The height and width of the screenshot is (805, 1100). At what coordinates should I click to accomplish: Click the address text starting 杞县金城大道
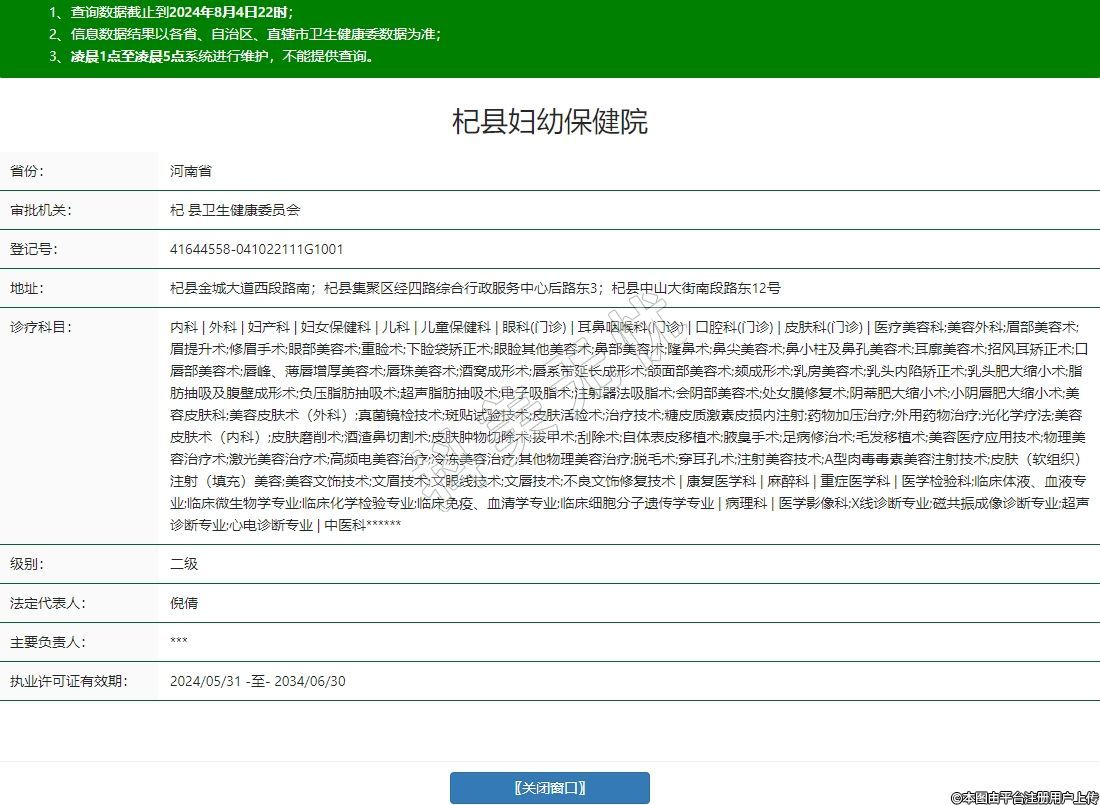(x=475, y=288)
